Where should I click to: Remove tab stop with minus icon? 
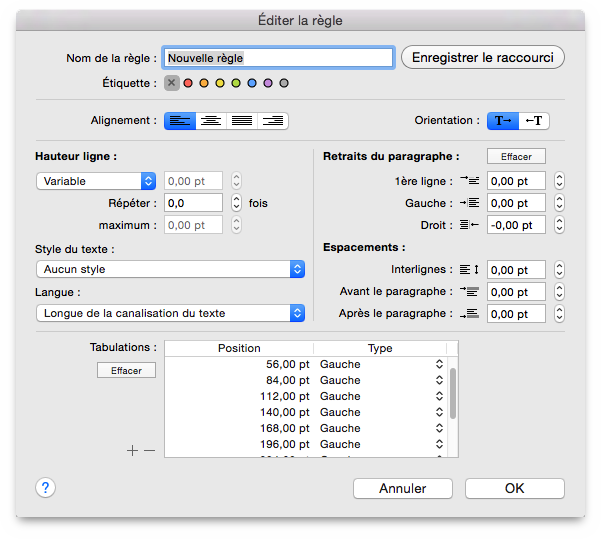[x=150, y=450]
